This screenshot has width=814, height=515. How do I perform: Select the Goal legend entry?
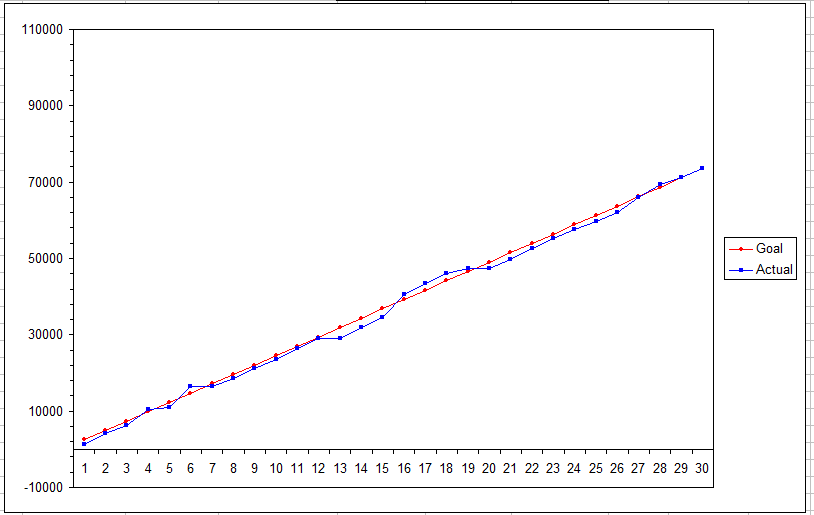(x=769, y=249)
